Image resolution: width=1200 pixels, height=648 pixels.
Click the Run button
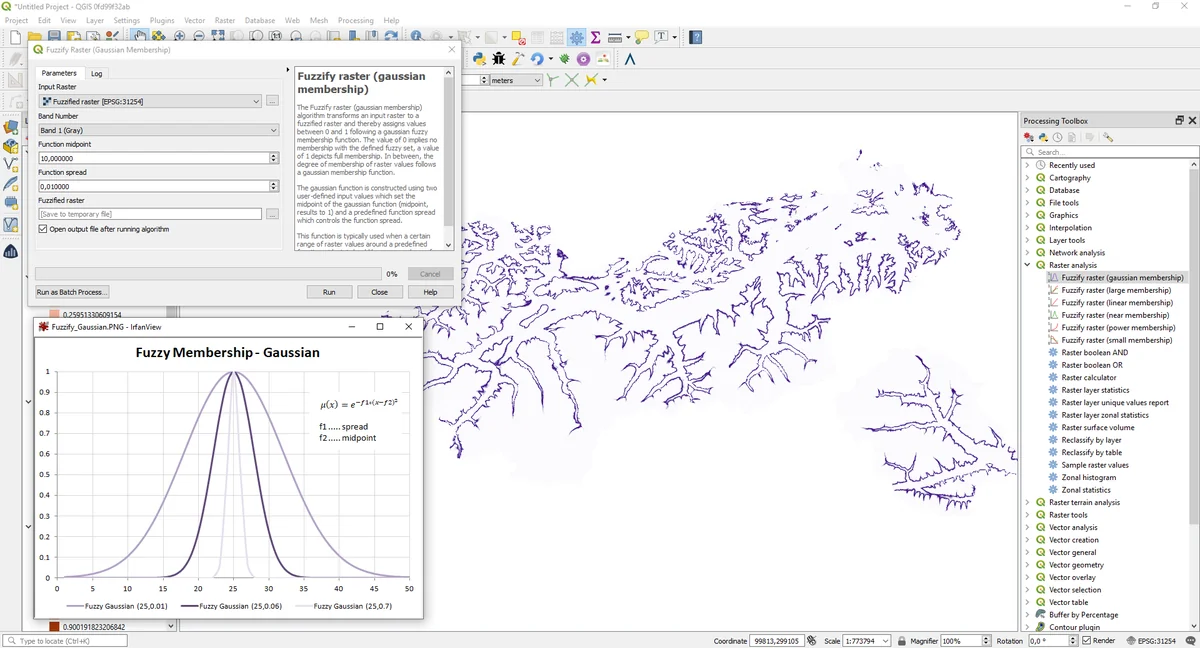[x=329, y=292]
